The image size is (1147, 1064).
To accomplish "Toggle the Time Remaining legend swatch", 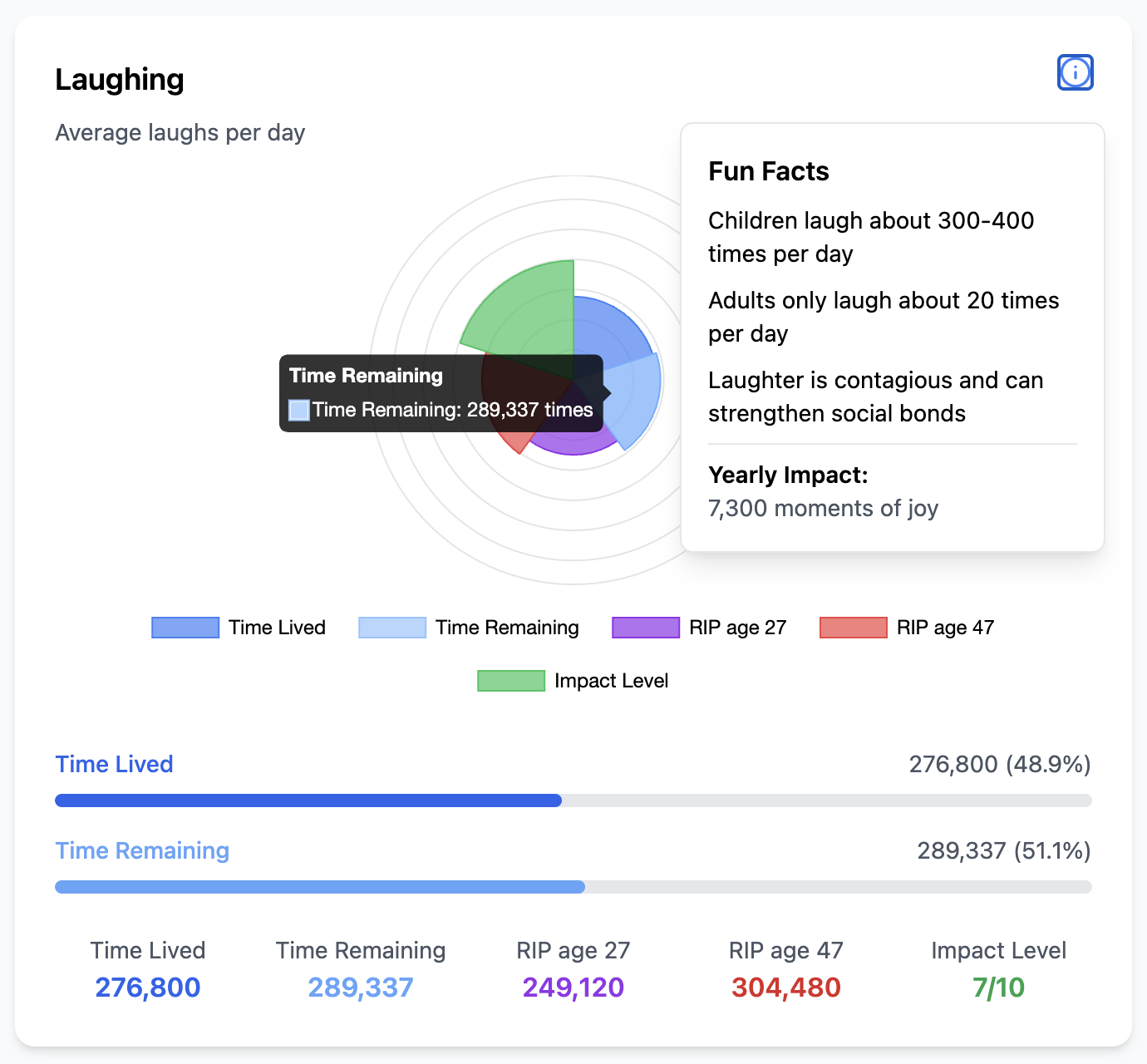I will pyautogui.click(x=391, y=628).
